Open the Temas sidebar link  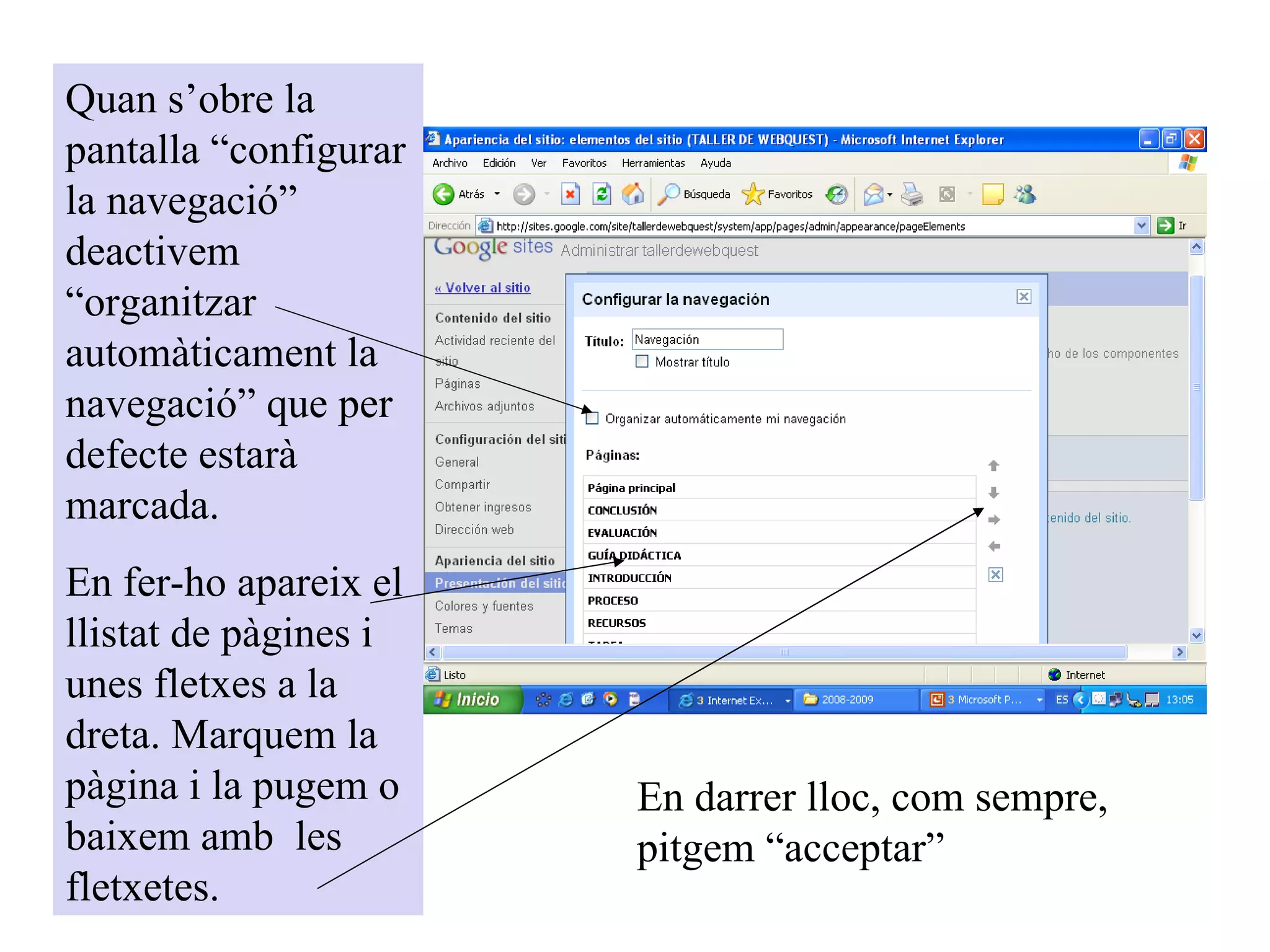[x=453, y=628]
